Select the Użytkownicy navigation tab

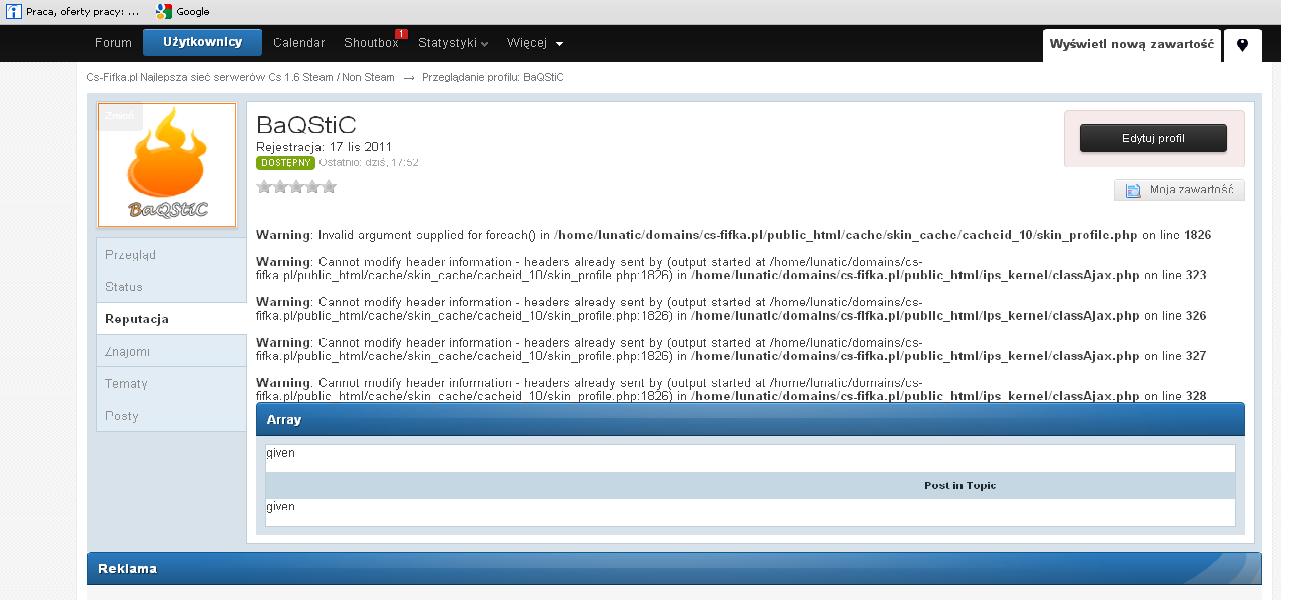tap(202, 43)
